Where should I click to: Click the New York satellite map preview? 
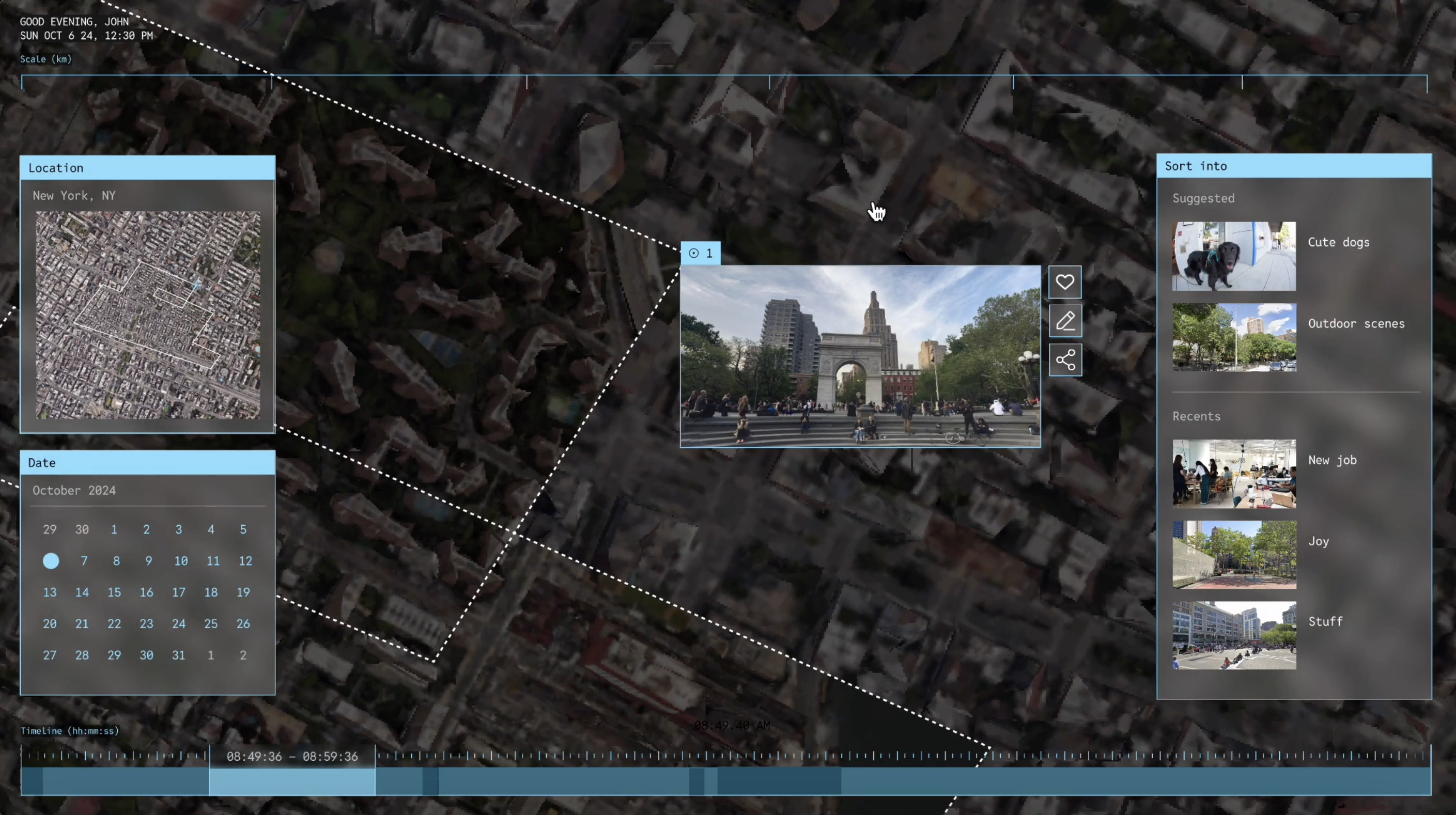(x=148, y=315)
